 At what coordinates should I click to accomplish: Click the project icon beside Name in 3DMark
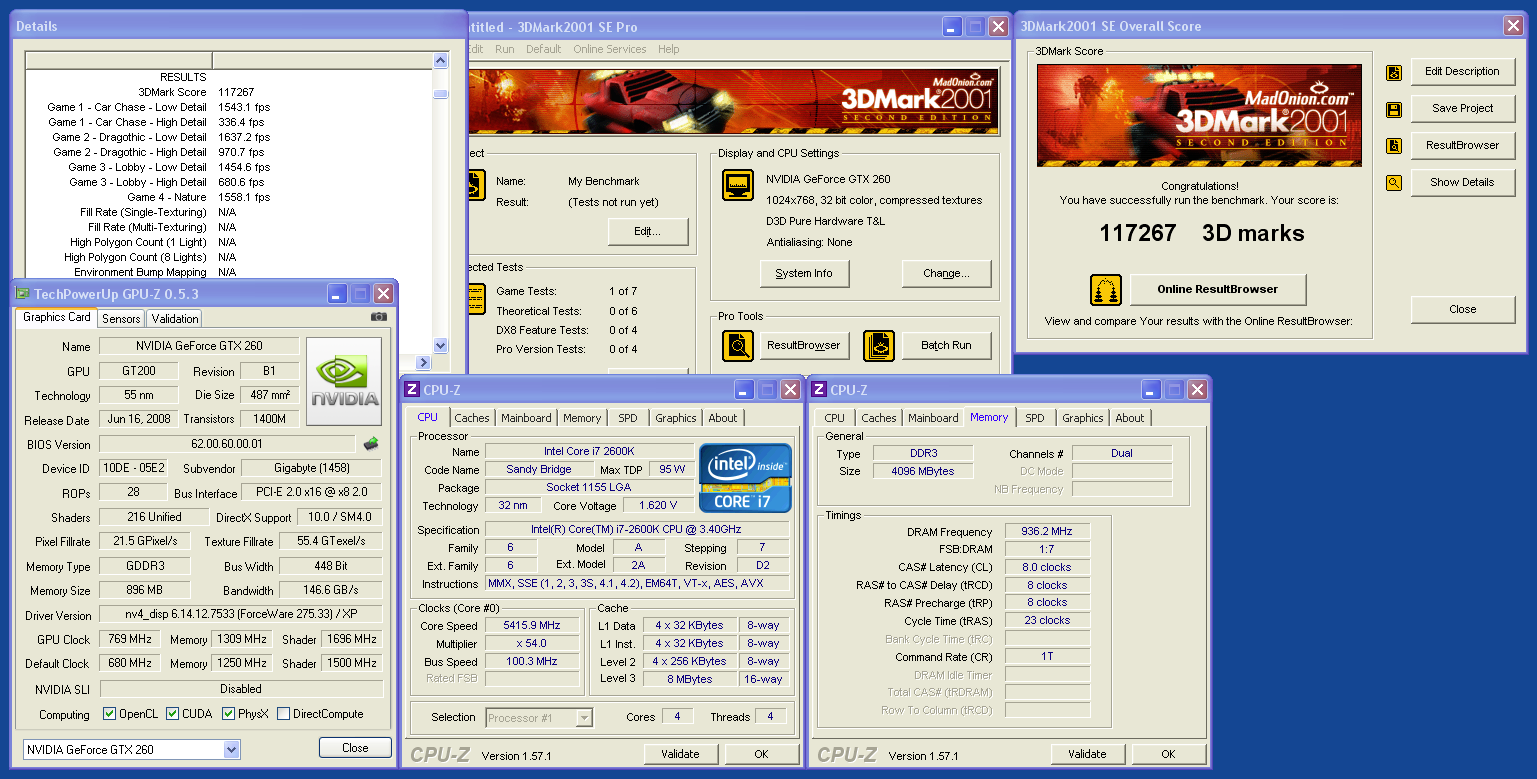(x=477, y=186)
